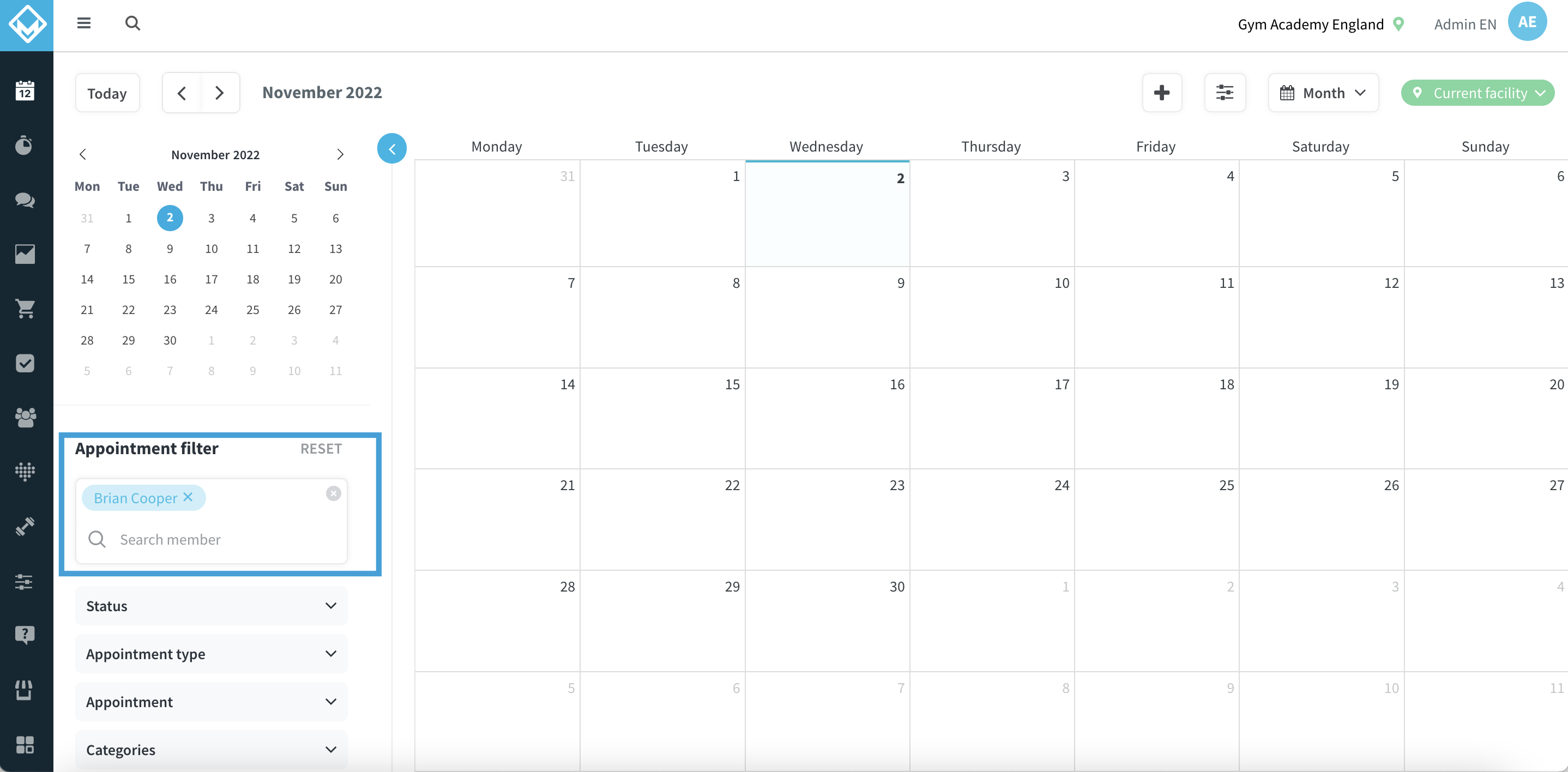This screenshot has height=772, width=1568.
Task: Open the dashboard widgets sidebar icon
Action: pos(25,745)
